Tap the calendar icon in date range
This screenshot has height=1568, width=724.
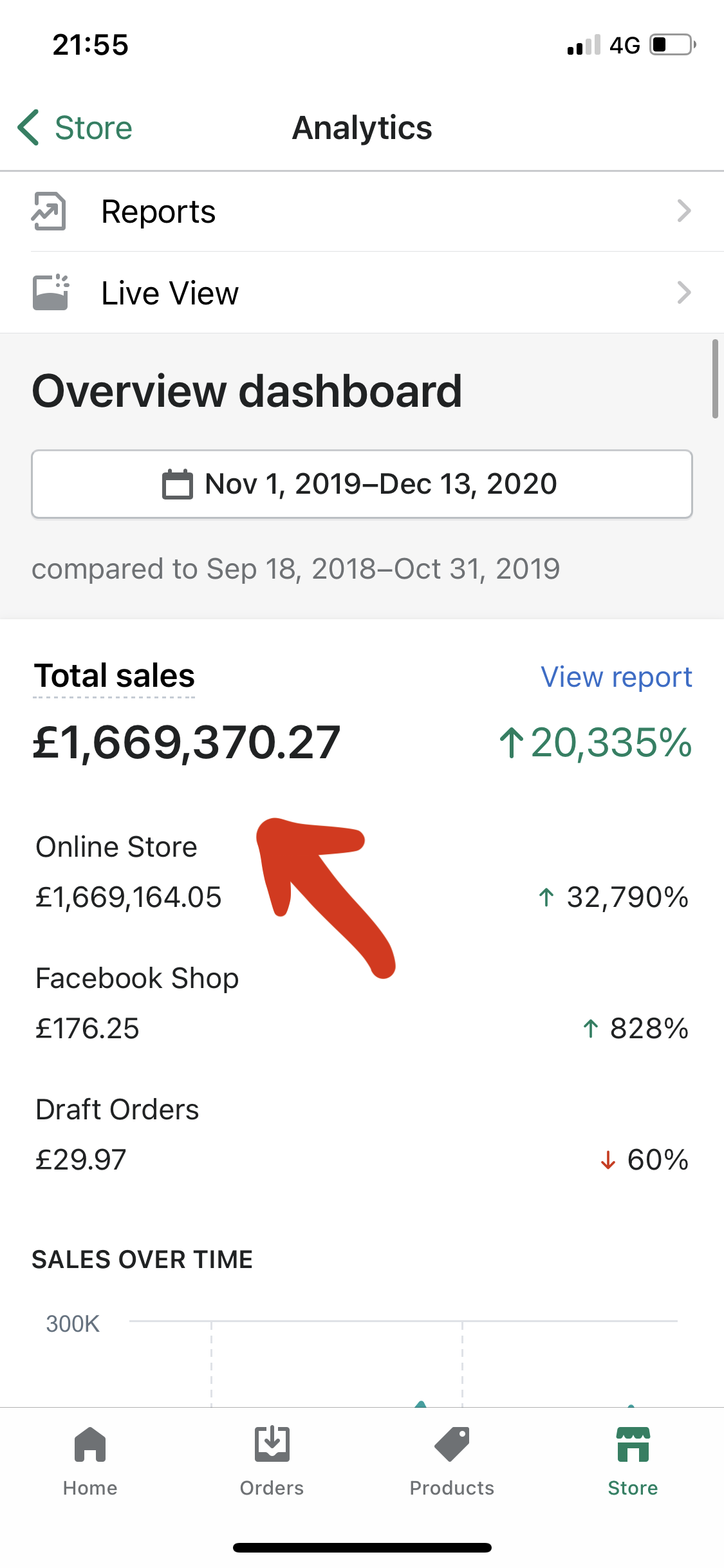[x=177, y=484]
